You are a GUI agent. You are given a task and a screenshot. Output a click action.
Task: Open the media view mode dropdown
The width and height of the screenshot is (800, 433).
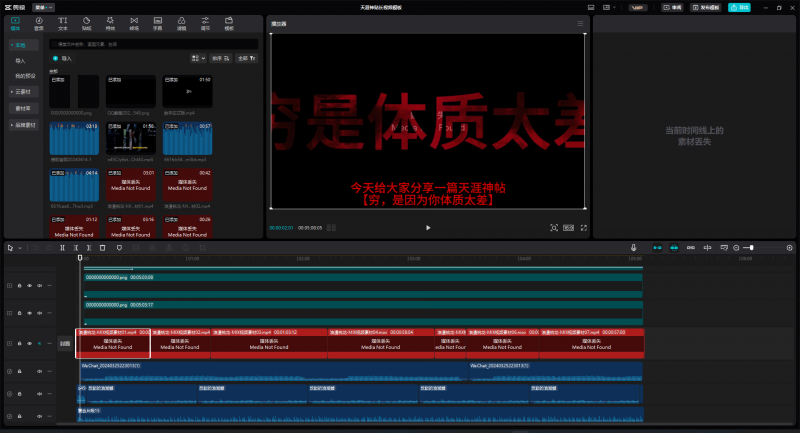(198, 59)
